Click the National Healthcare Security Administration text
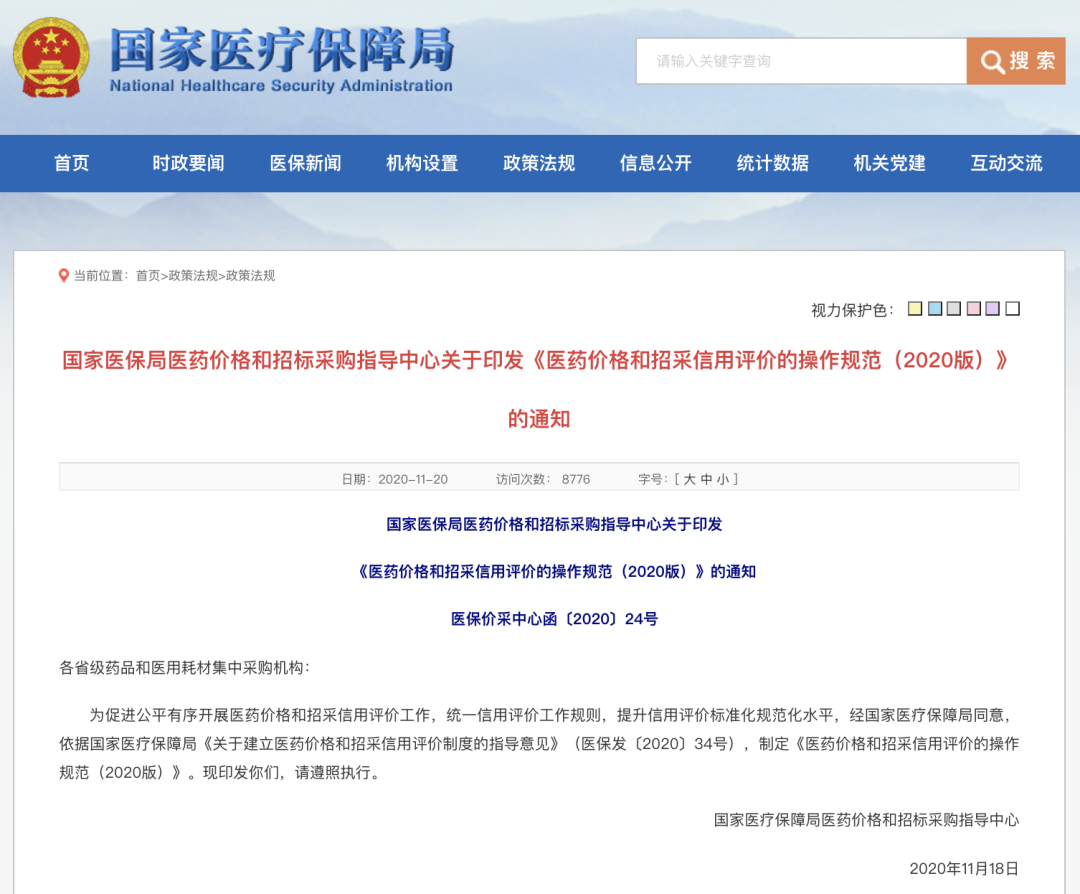 281,86
